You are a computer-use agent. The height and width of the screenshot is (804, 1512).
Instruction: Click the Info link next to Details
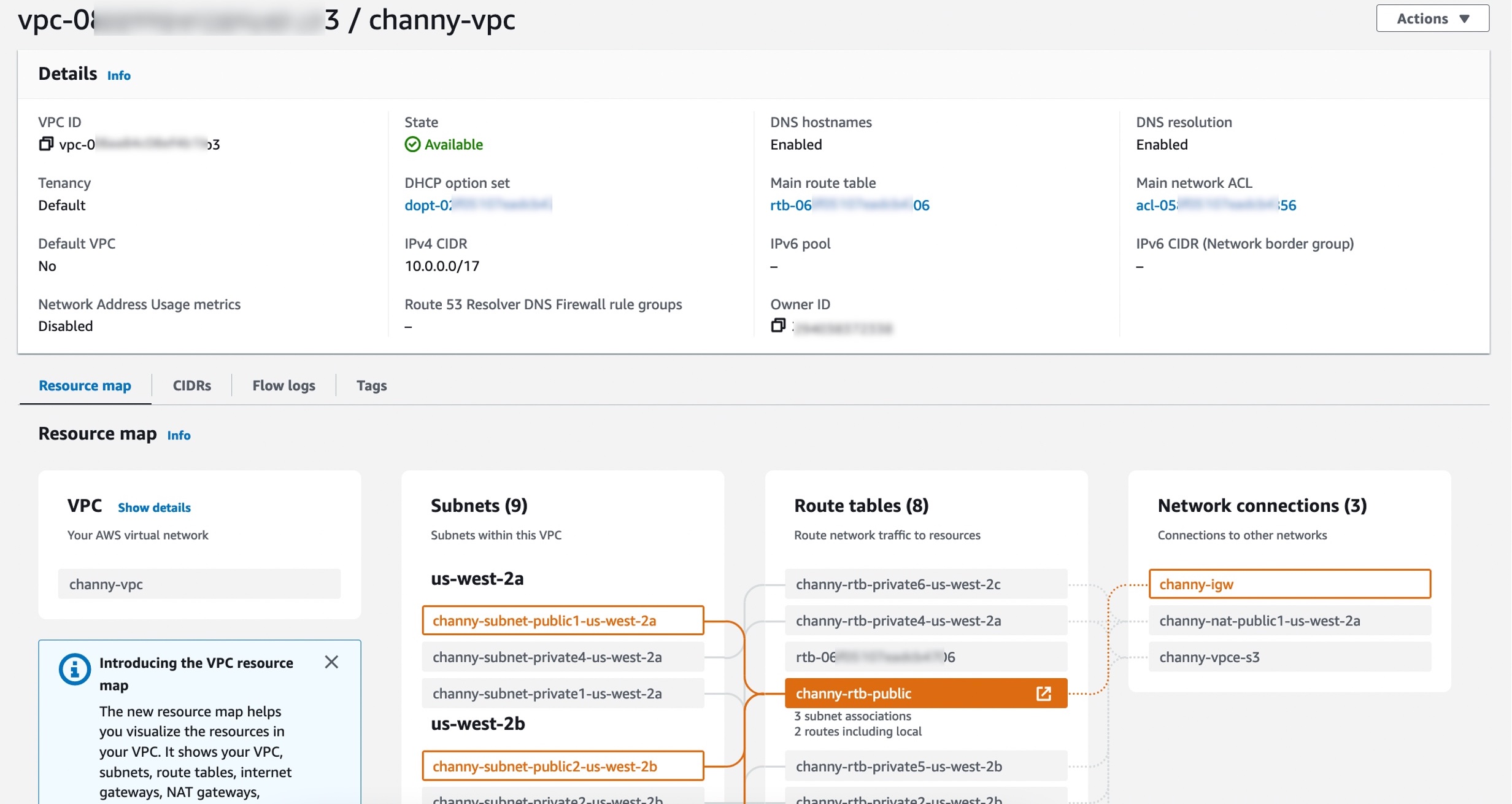click(x=118, y=75)
